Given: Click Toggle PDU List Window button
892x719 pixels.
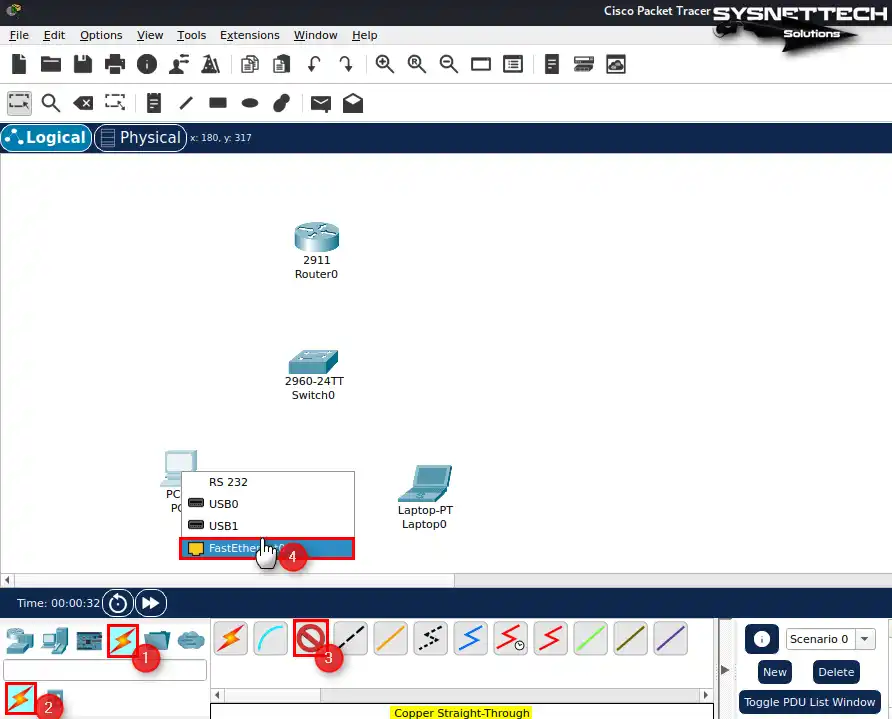Looking at the screenshot, I should point(810,703).
